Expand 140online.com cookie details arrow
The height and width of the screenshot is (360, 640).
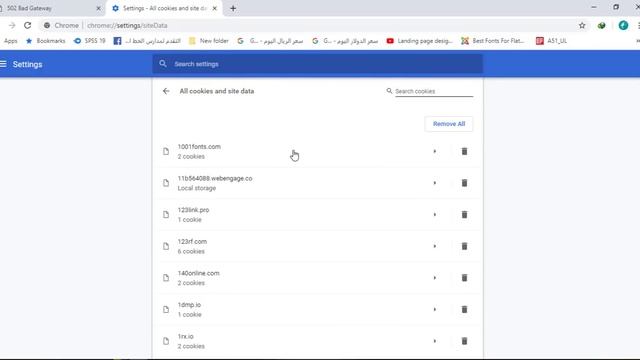pos(435,278)
